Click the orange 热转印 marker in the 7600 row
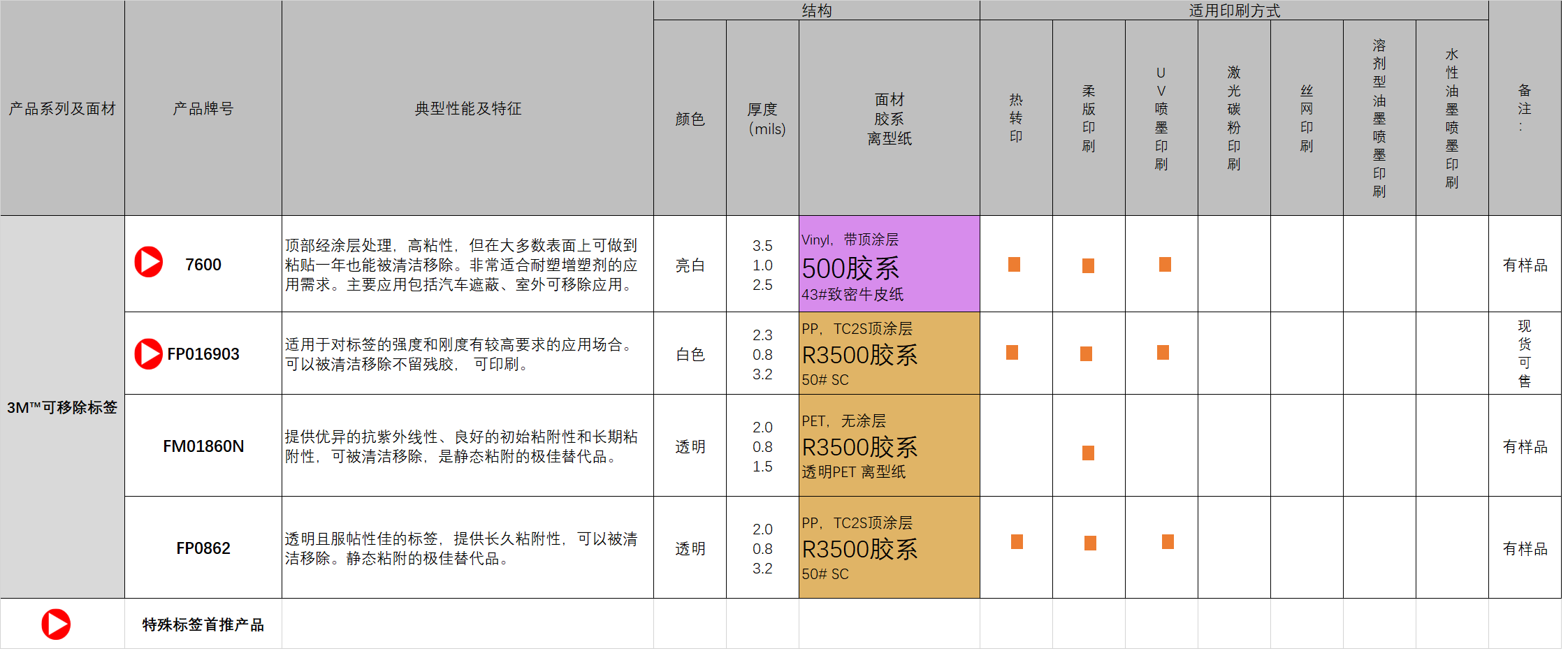 point(1014,264)
